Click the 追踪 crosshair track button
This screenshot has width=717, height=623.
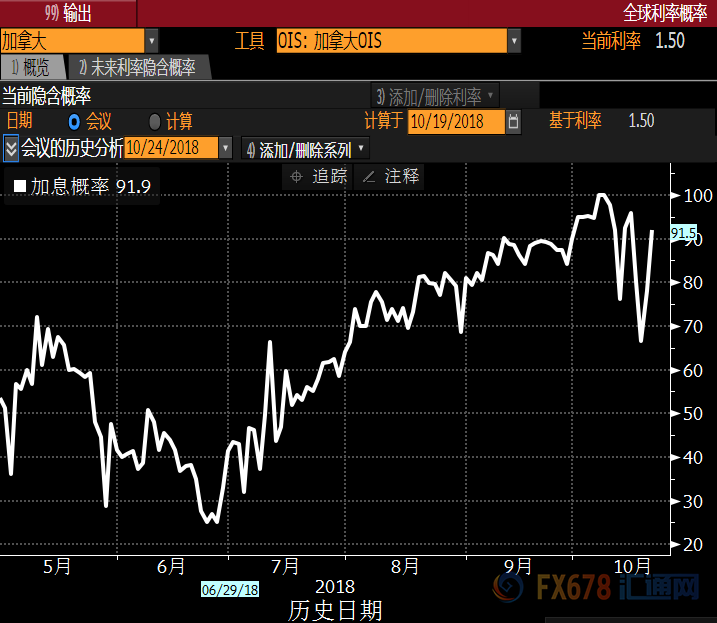click(x=318, y=177)
